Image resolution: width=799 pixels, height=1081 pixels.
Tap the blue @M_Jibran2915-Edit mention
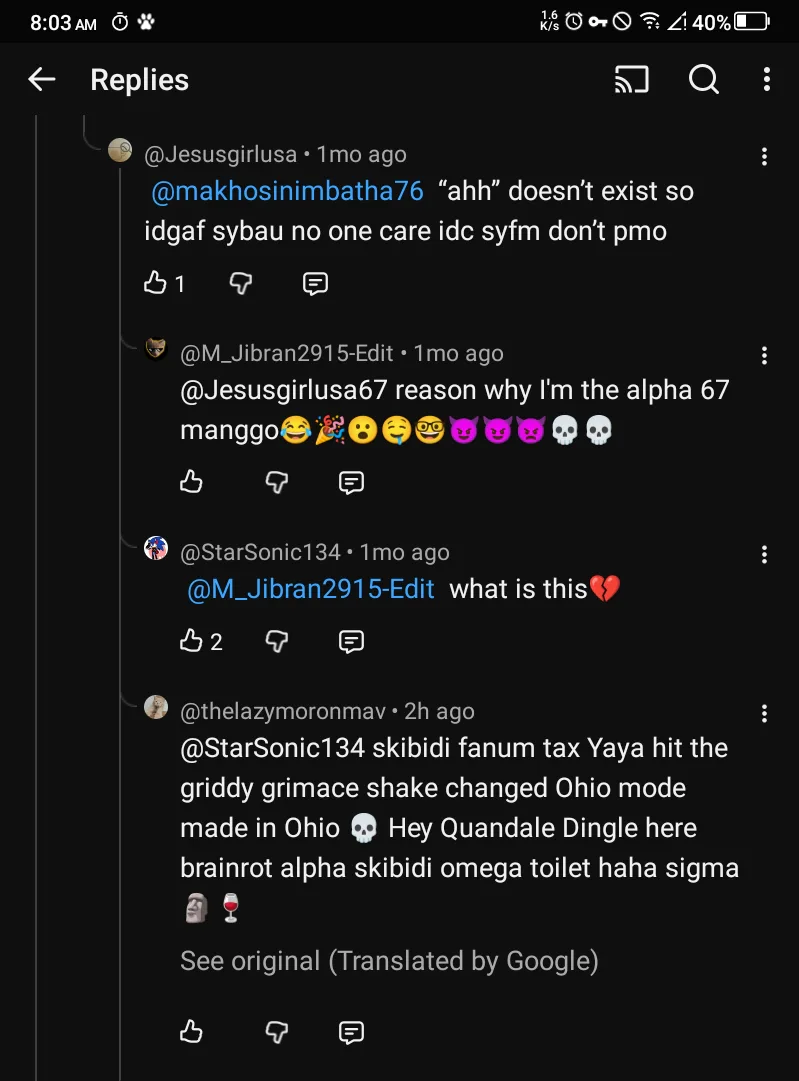click(x=311, y=589)
